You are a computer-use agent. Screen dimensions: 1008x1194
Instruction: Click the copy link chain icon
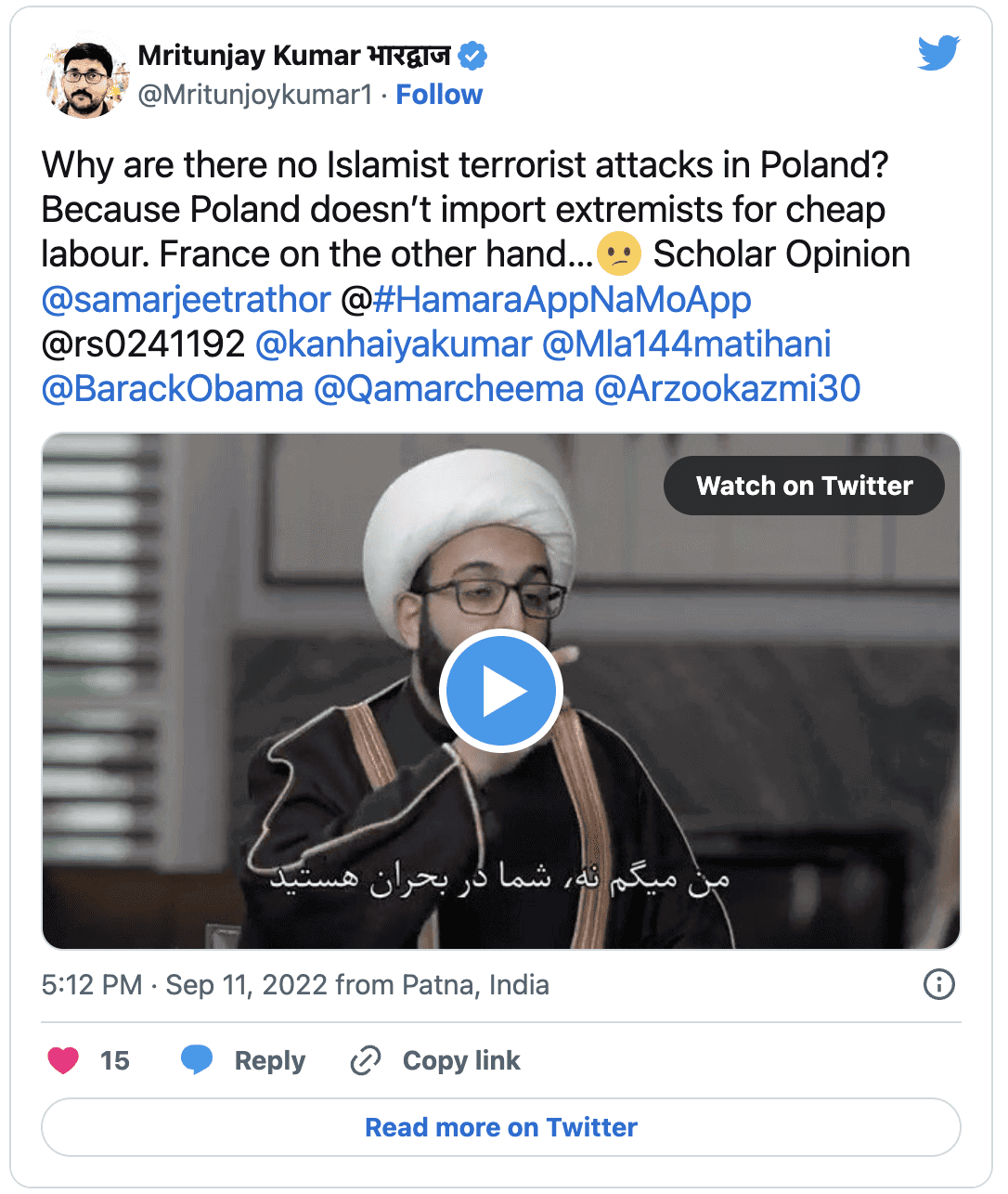[x=366, y=1059]
